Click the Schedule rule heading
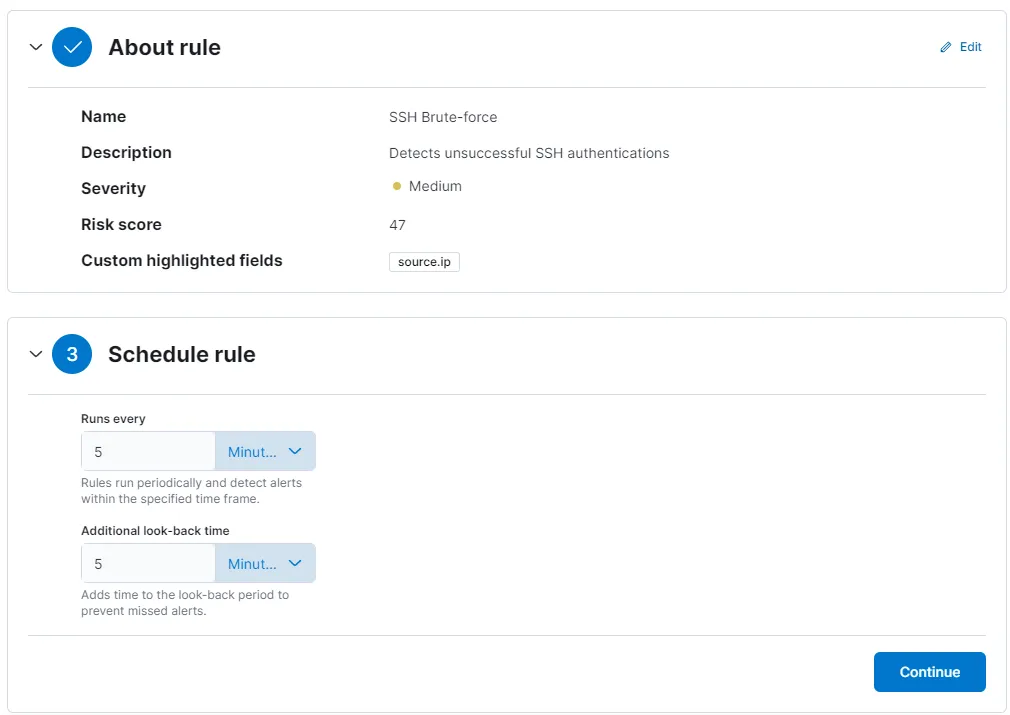 pyautogui.click(x=181, y=354)
